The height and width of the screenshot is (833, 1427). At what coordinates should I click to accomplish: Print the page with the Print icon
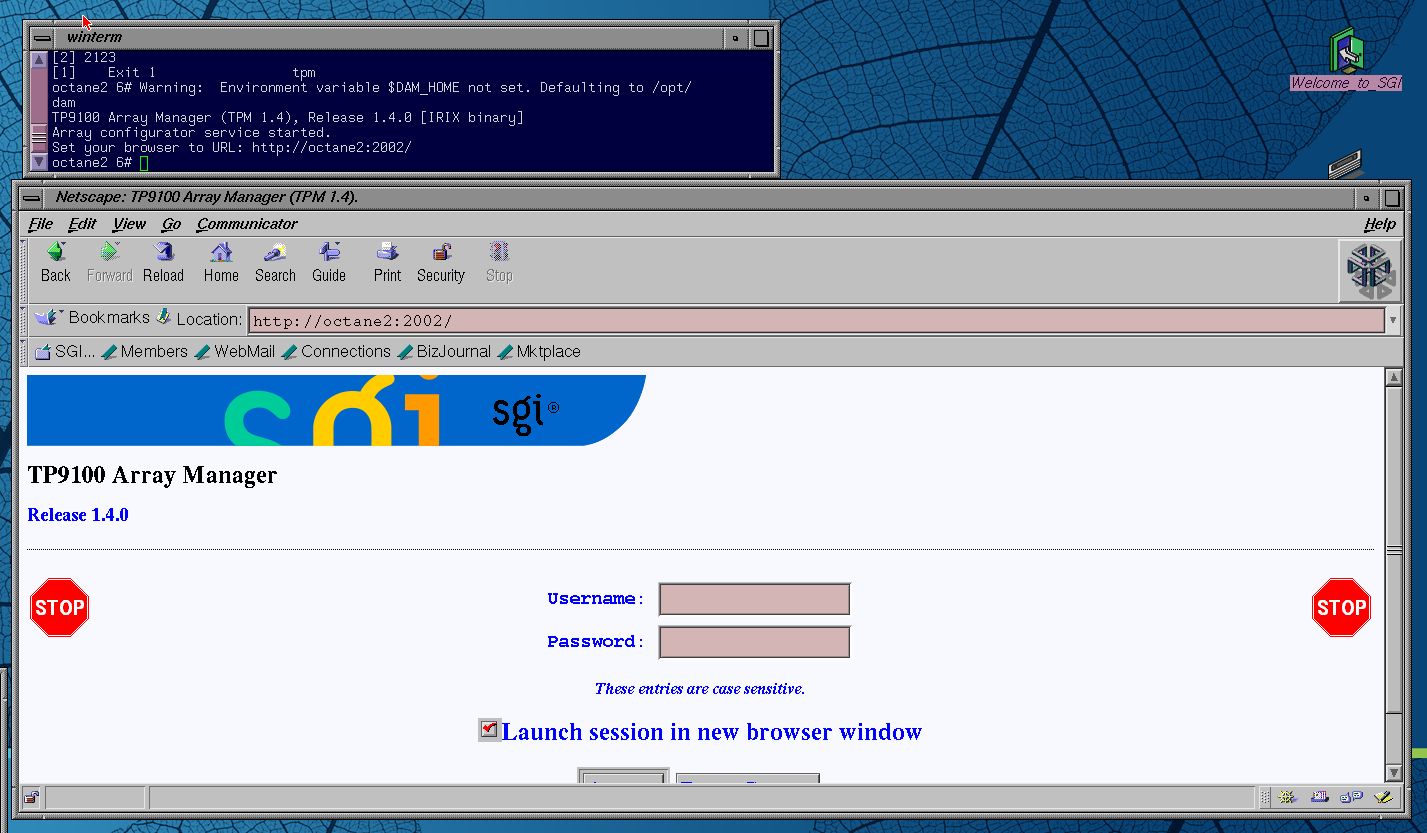(387, 263)
